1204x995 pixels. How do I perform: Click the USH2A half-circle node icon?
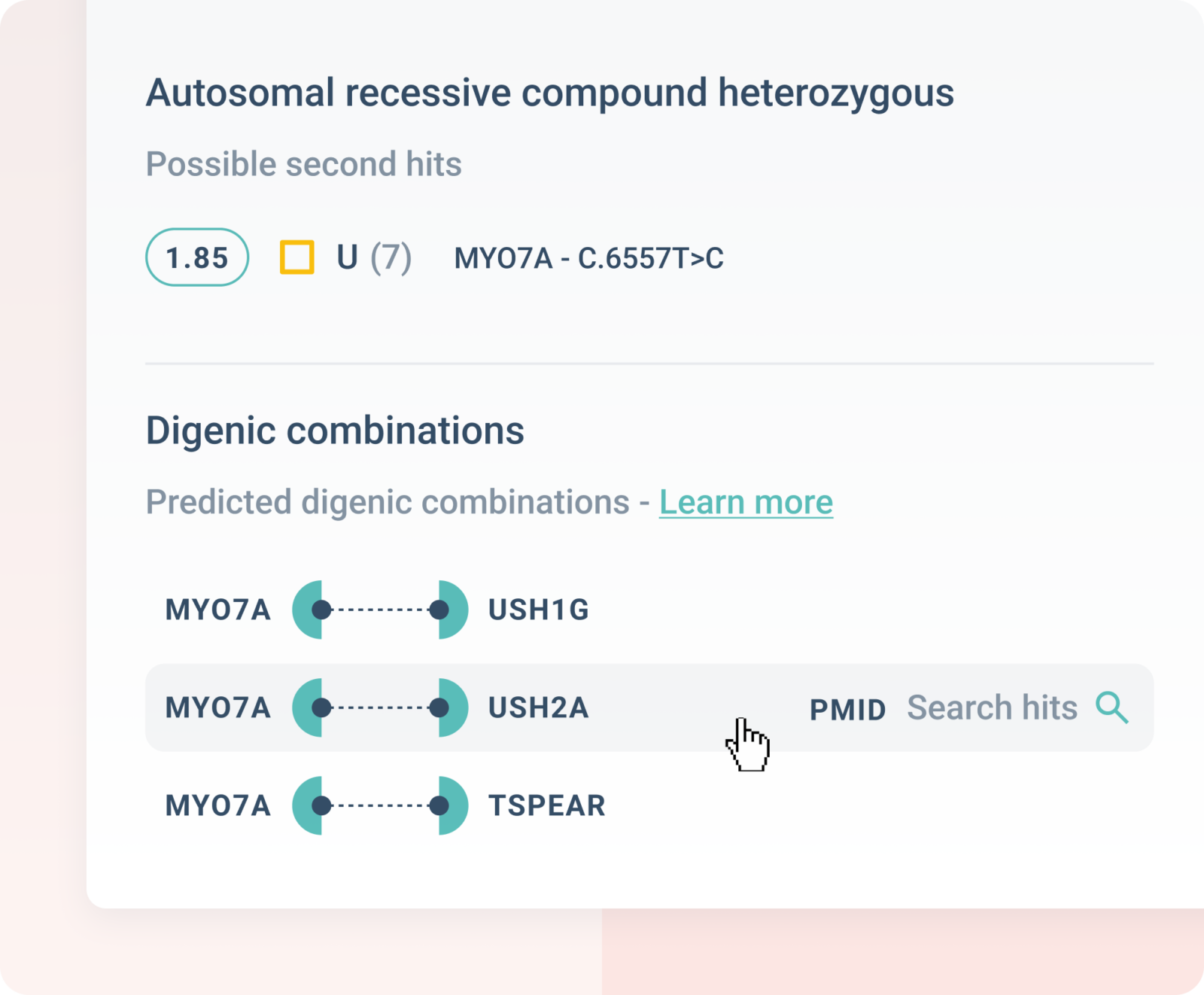click(x=454, y=707)
